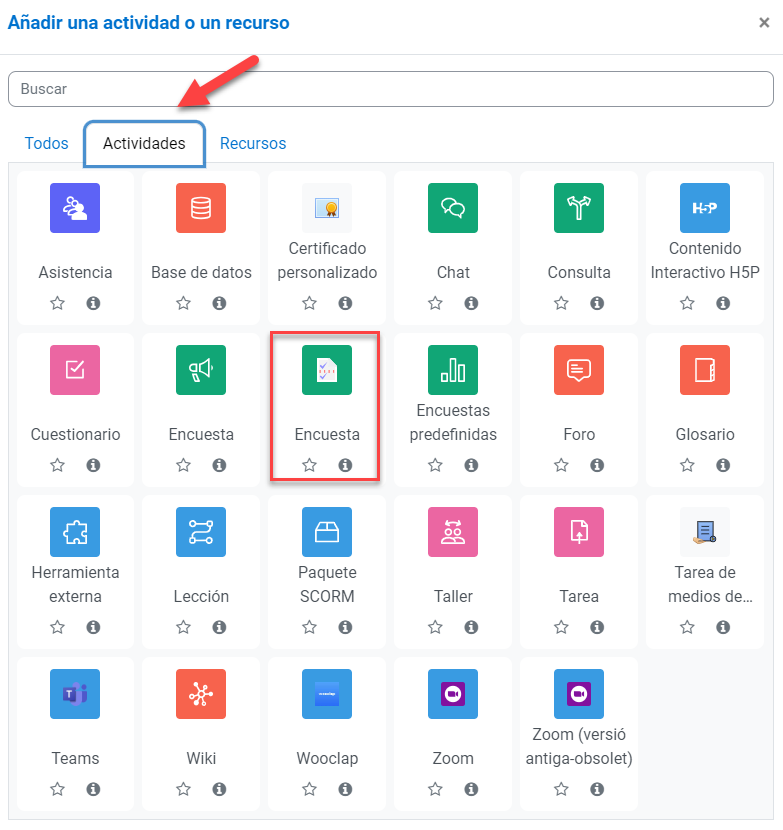Screen dimensions: 783x830
Task: Open the Teams activity icon
Action: (75, 694)
